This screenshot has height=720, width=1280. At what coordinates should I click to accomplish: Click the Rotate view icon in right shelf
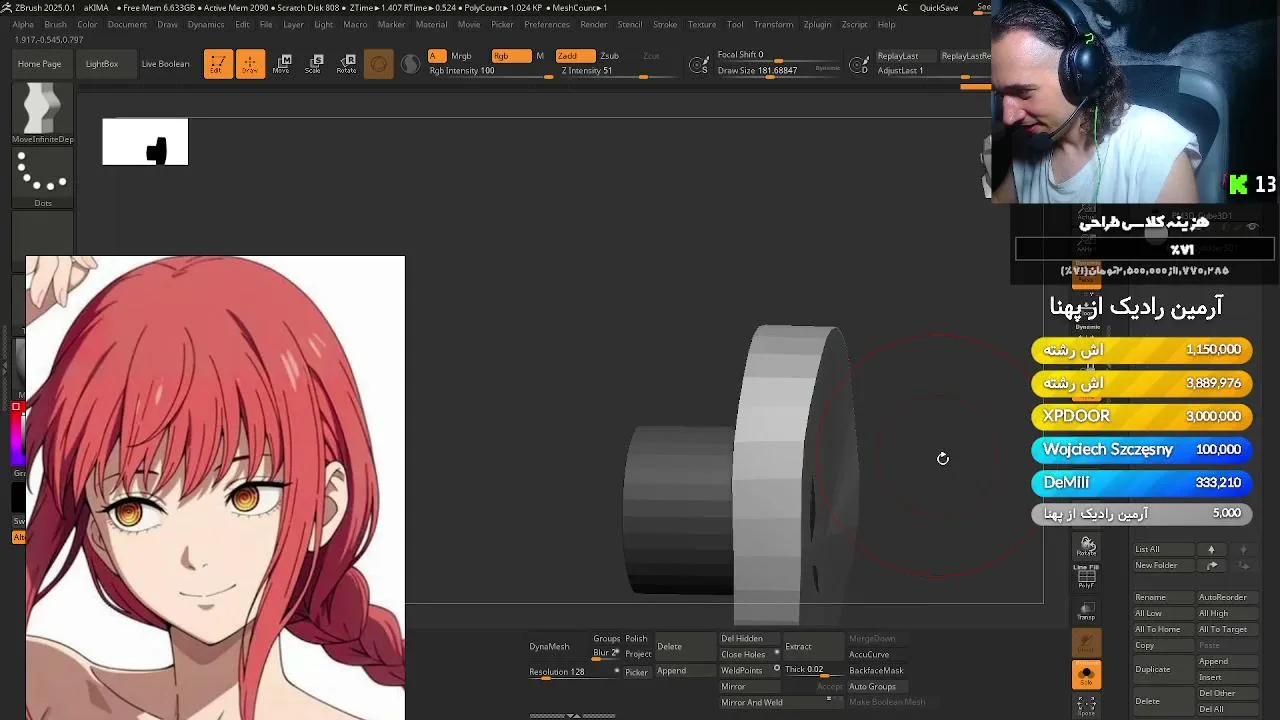pos(1087,548)
